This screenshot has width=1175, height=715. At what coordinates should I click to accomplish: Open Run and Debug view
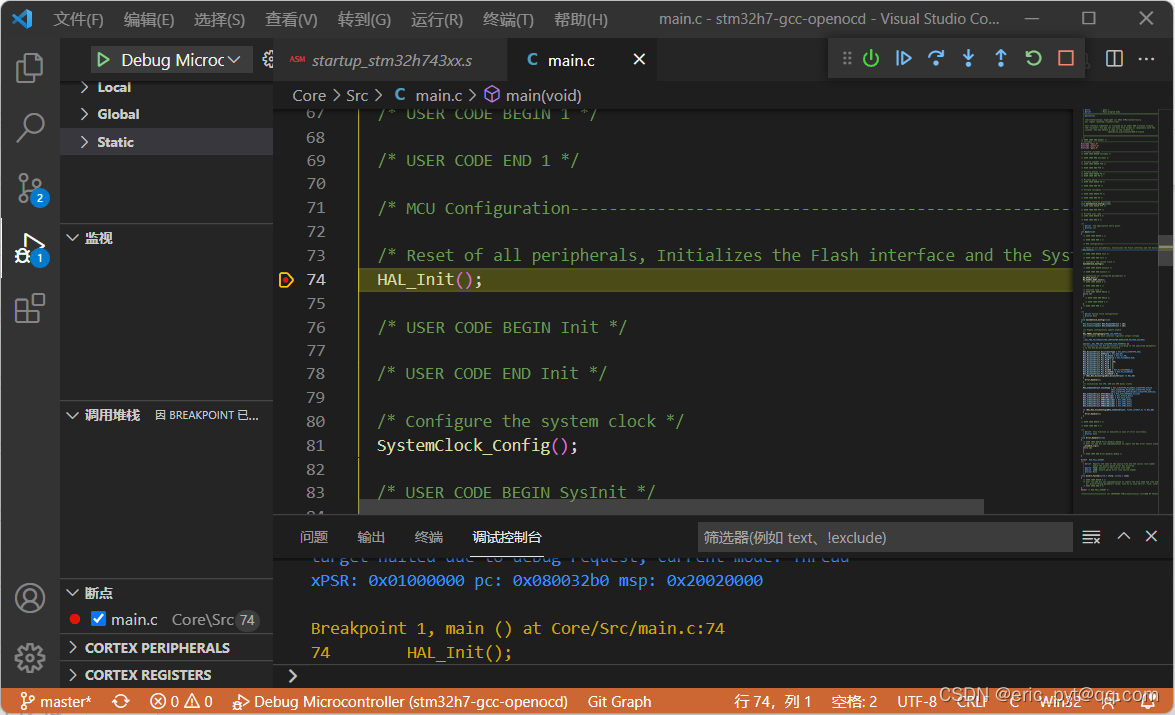point(31,248)
